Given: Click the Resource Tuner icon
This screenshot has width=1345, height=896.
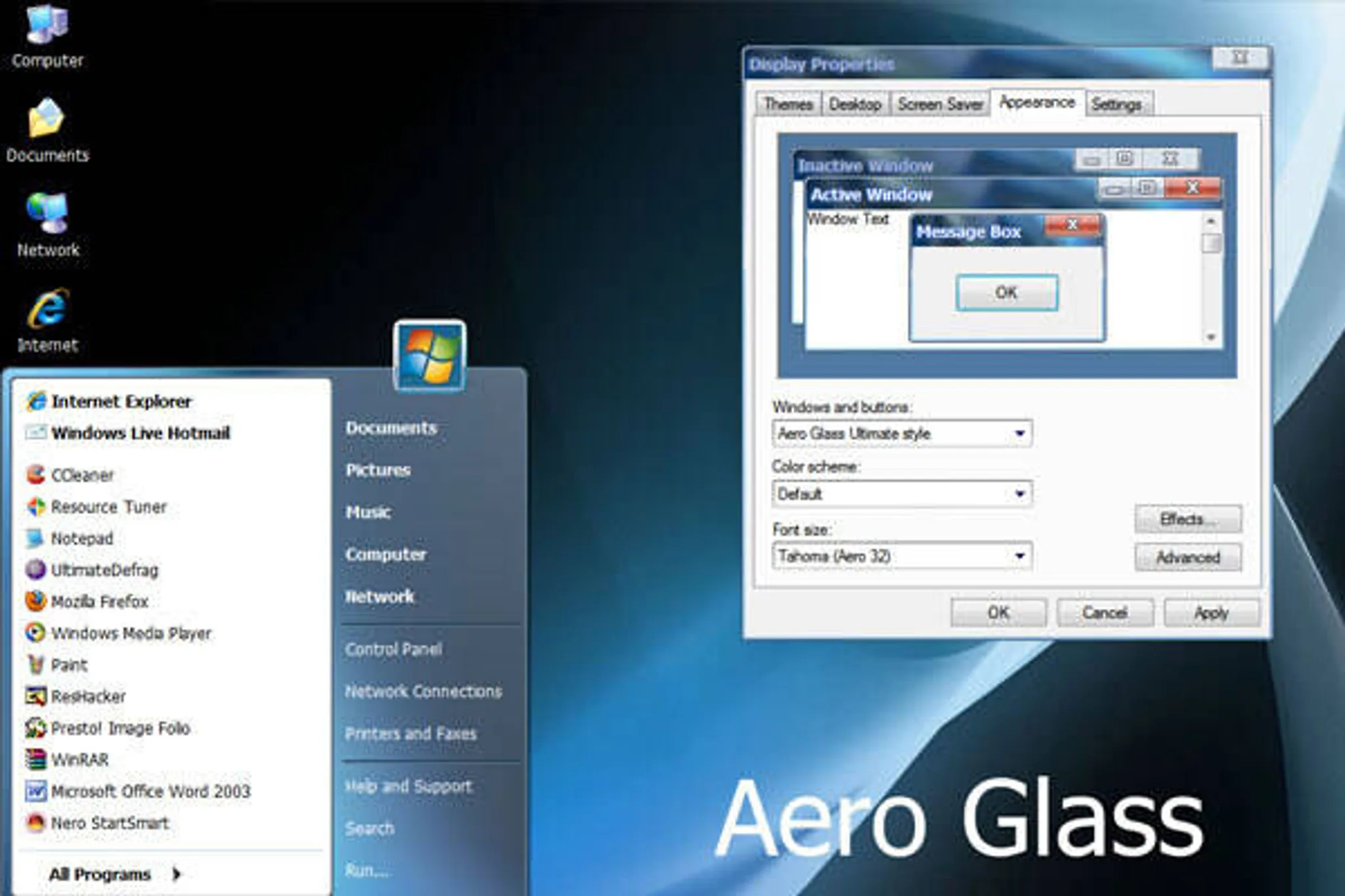Looking at the screenshot, I should point(35,507).
